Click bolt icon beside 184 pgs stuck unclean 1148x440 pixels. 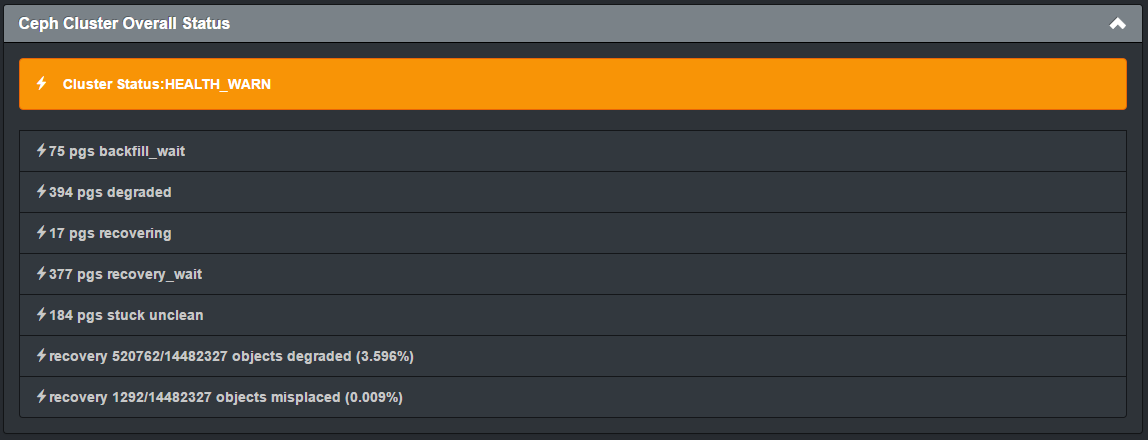tap(42, 315)
